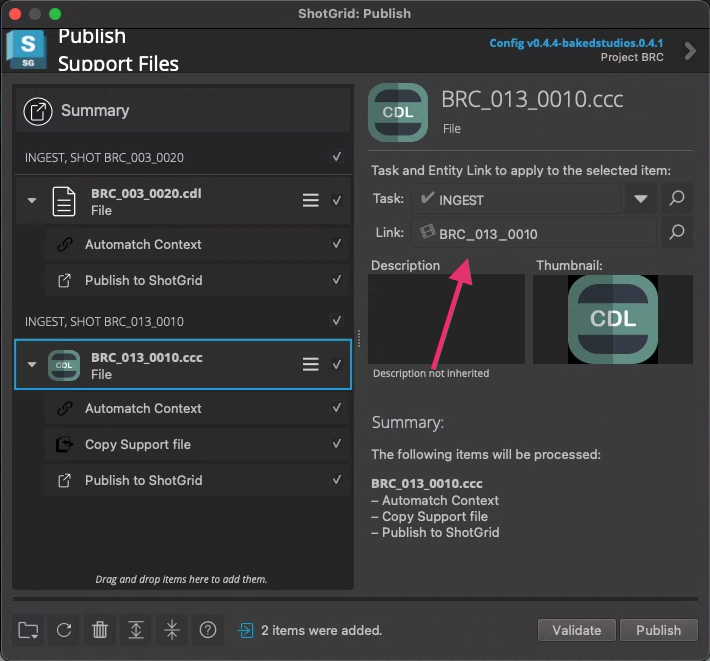Open hamburger menu on BRC_003_0020.cdl row
The width and height of the screenshot is (710, 661).
point(311,201)
